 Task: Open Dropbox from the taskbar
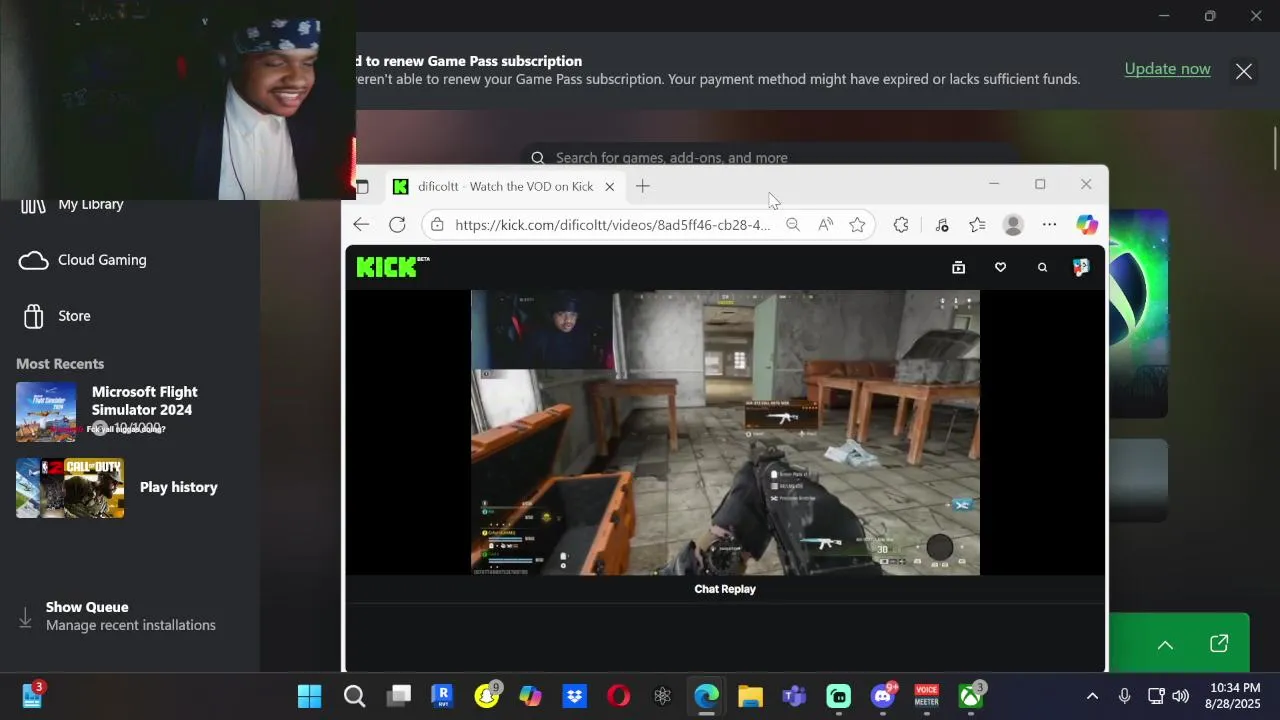coord(574,696)
